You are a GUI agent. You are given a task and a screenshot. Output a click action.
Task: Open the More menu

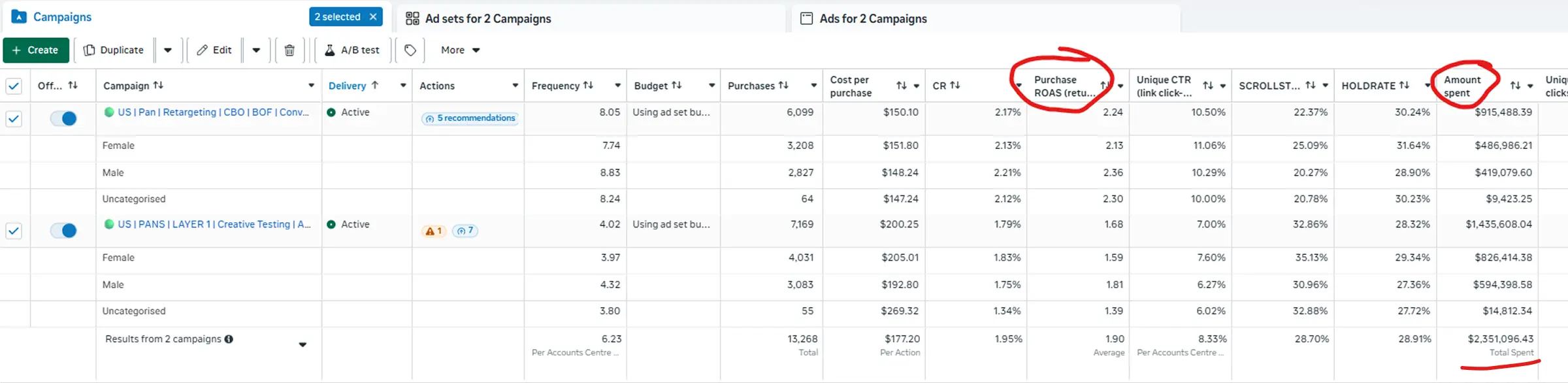pyautogui.click(x=460, y=50)
